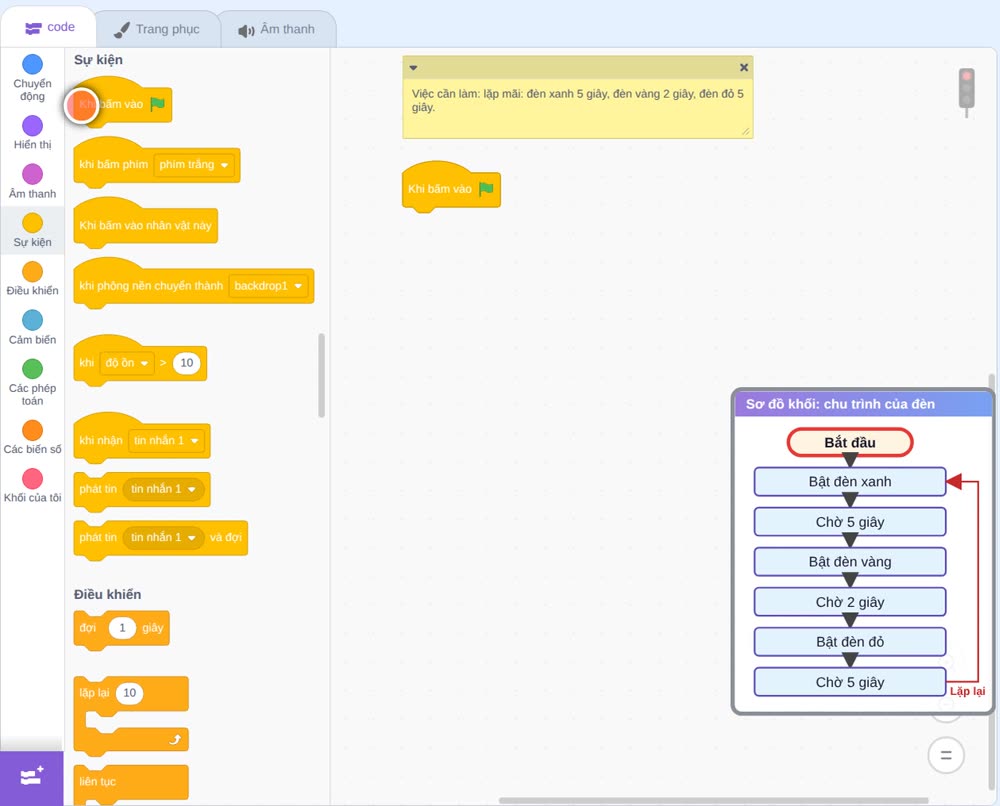Click the Khi bấm vào nhân vật này block
Viewport: 1000px width, 806px height.
[x=145, y=224]
